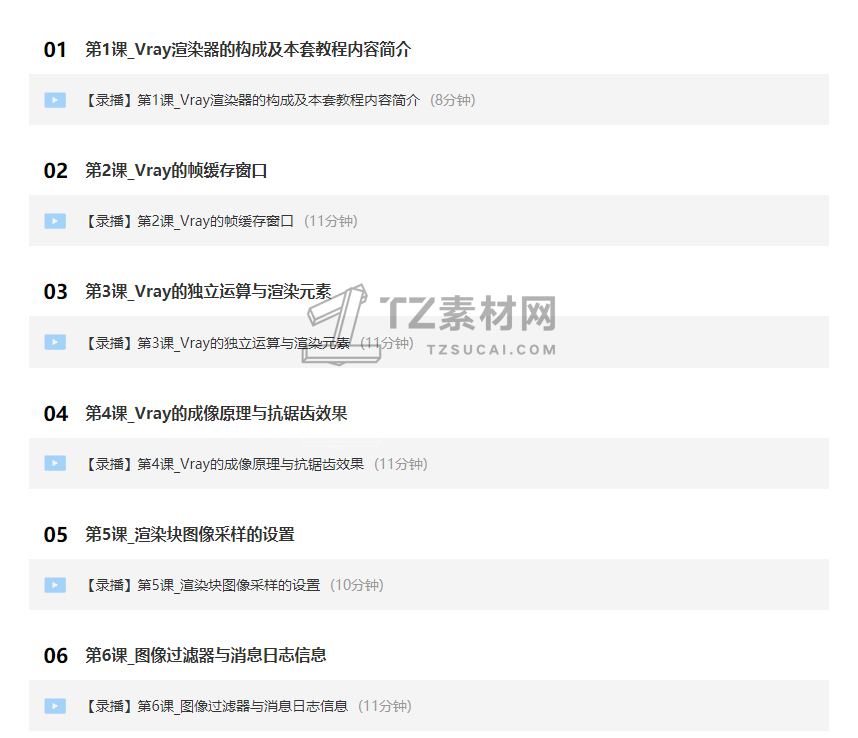
Task: Click the play icon for 第3课 recording
Action: click(x=55, y=342)
